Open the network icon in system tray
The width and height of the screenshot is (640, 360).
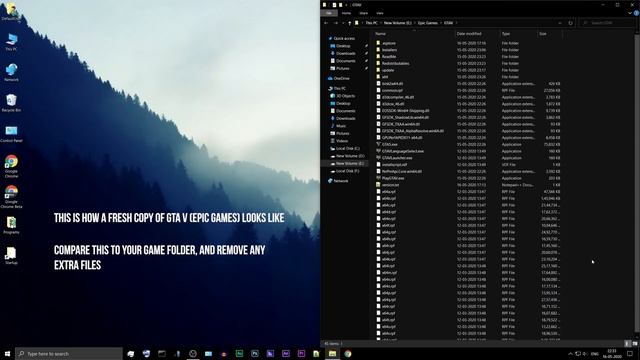[x=578, y=353]
